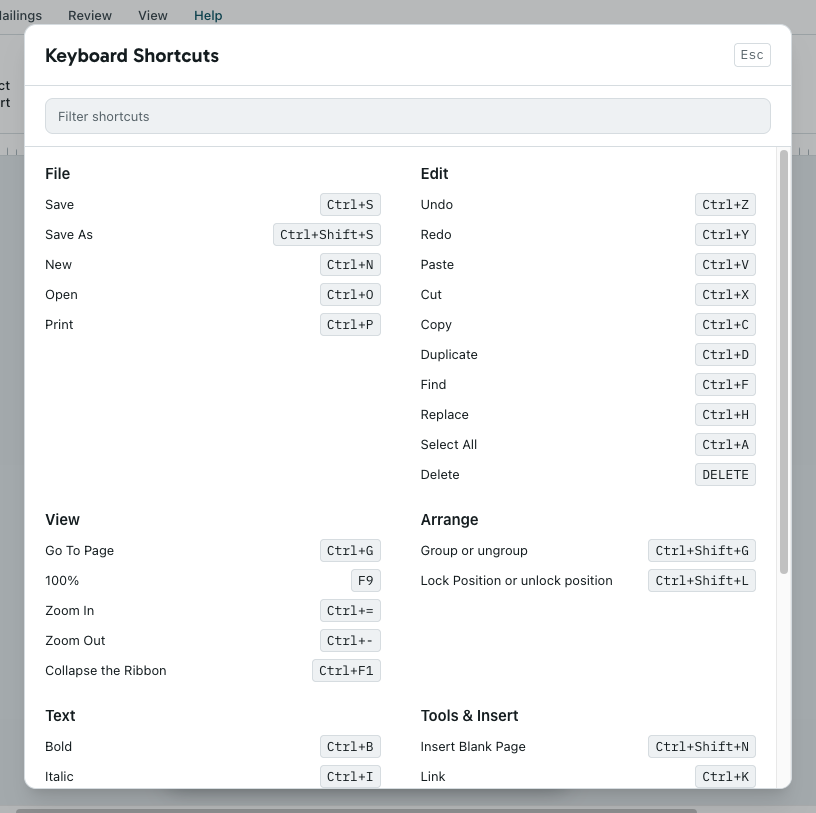Click the File section heading
Screen dimensions: 816x813
click(x=57, y=173)
